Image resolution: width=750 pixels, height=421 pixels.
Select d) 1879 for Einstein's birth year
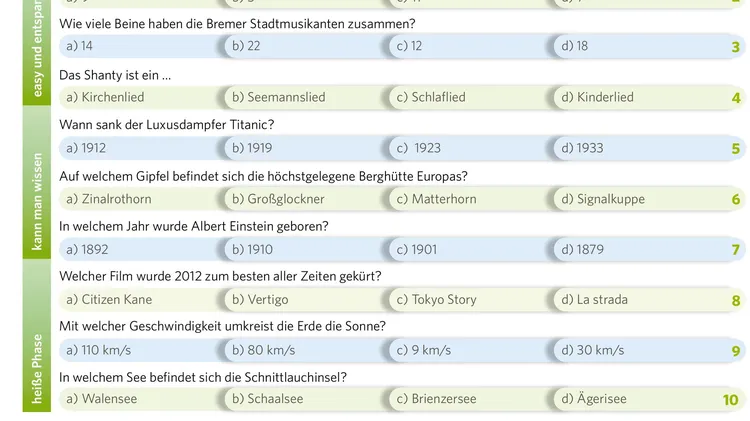point(634,249)
